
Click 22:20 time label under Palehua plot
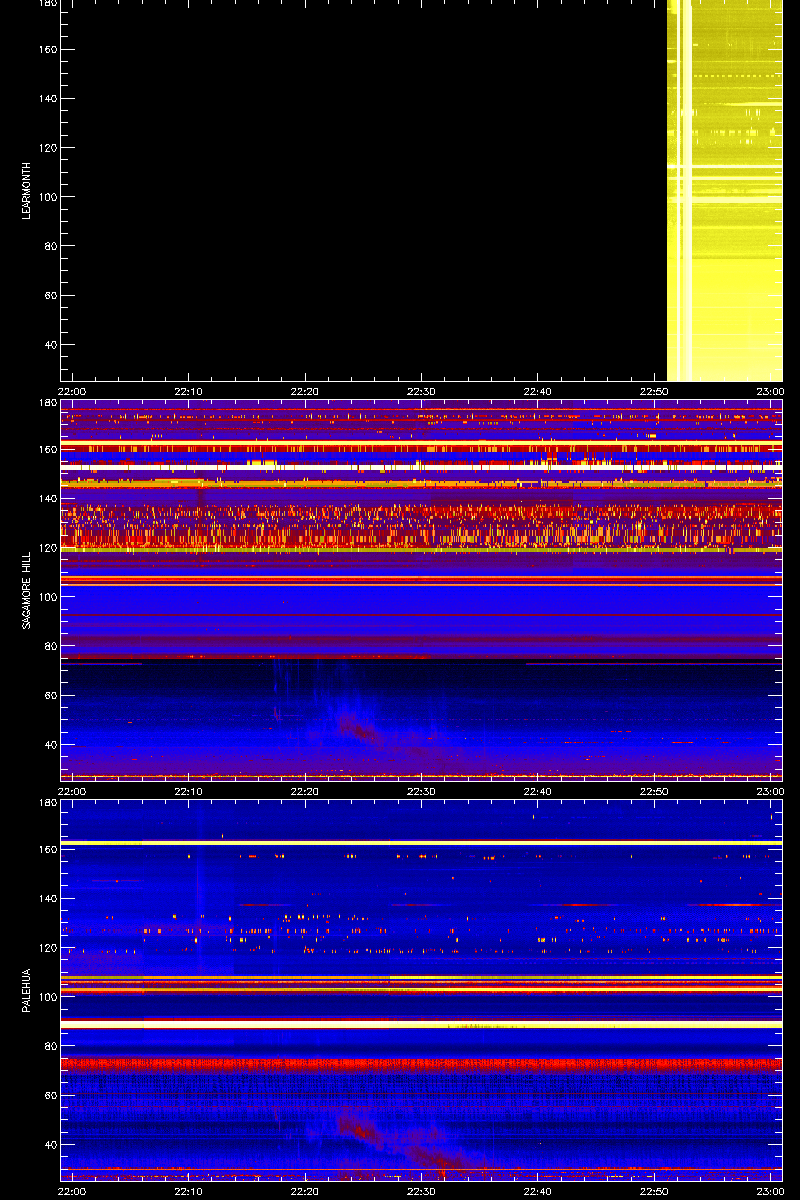pos(305,1191)
